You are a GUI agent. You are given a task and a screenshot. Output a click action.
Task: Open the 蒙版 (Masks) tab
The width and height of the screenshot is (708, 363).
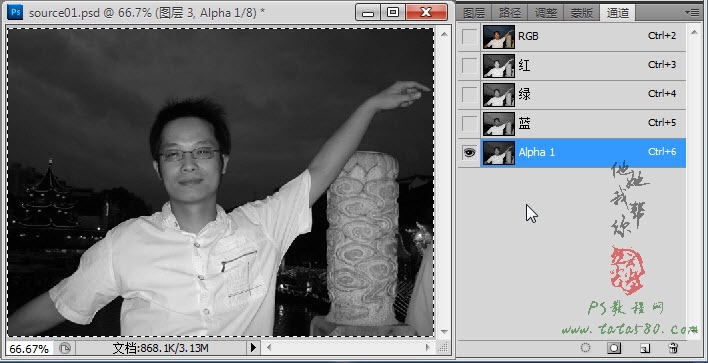pyautogui.click(x=582, y=13)
